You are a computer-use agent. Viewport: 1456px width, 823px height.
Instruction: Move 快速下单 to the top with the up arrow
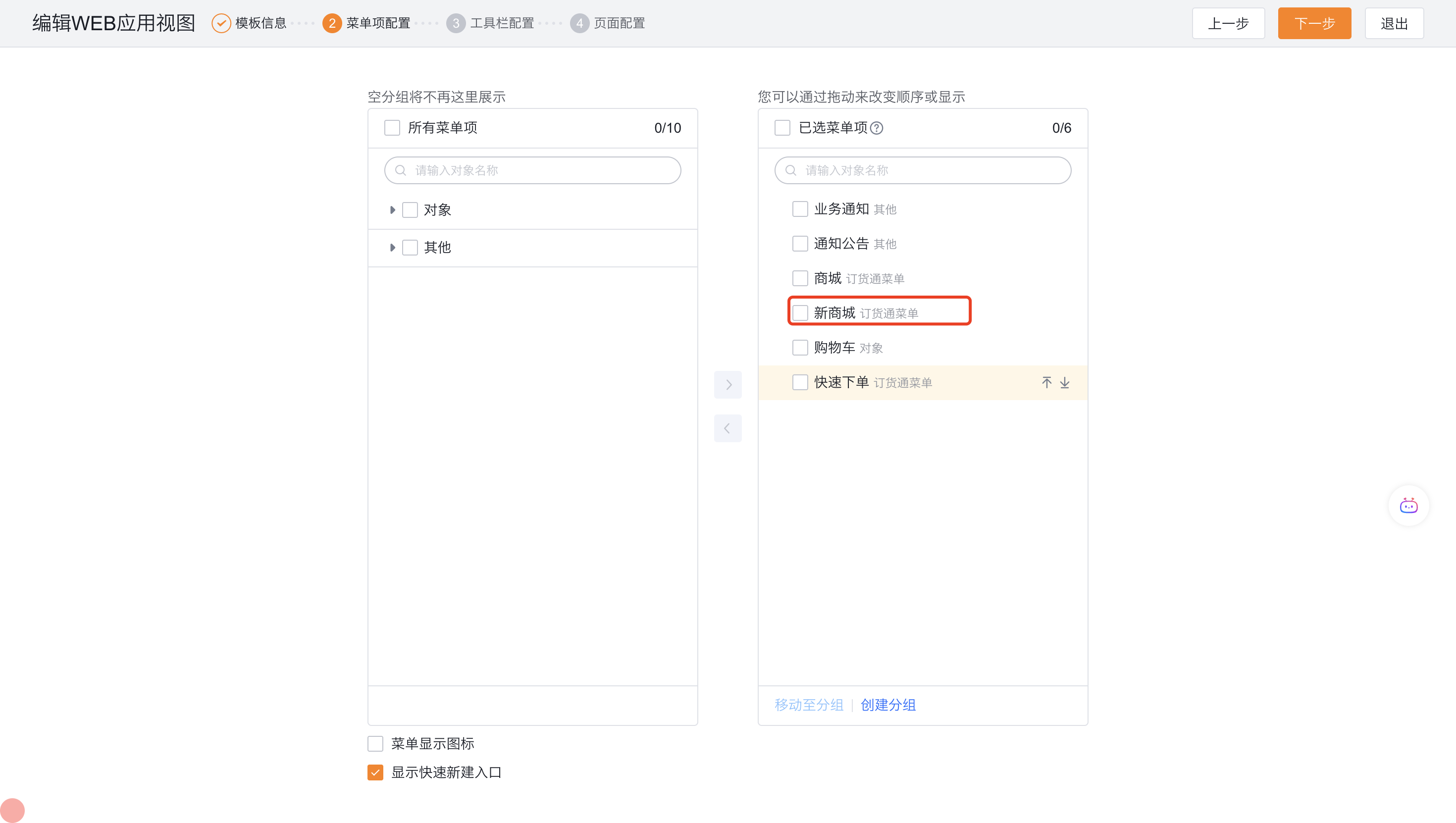[x=1047, y=383]
